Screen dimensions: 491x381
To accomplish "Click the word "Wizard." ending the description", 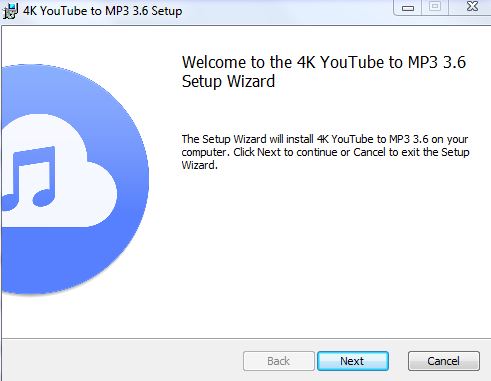I will 199,165.
